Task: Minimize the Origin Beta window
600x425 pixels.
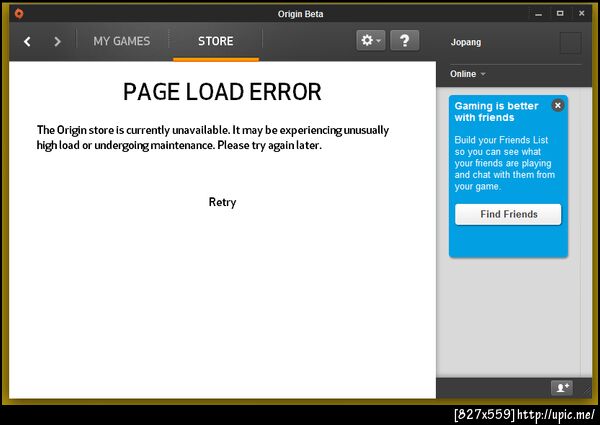Action: point(538,14)
